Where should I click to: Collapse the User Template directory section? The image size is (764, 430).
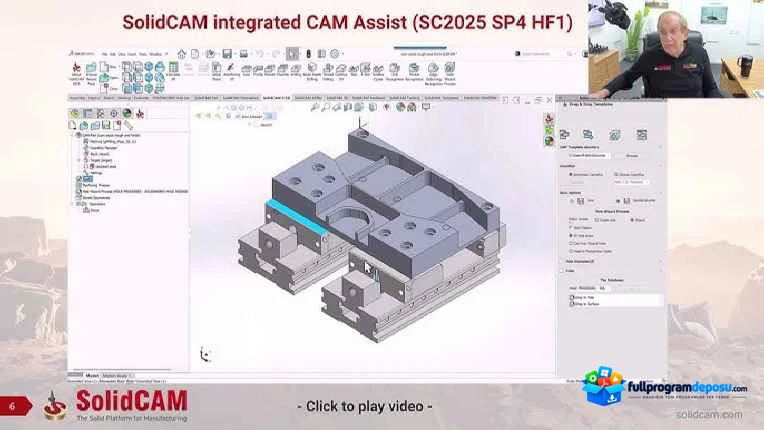pyautogui.click(x=660, y=147)
